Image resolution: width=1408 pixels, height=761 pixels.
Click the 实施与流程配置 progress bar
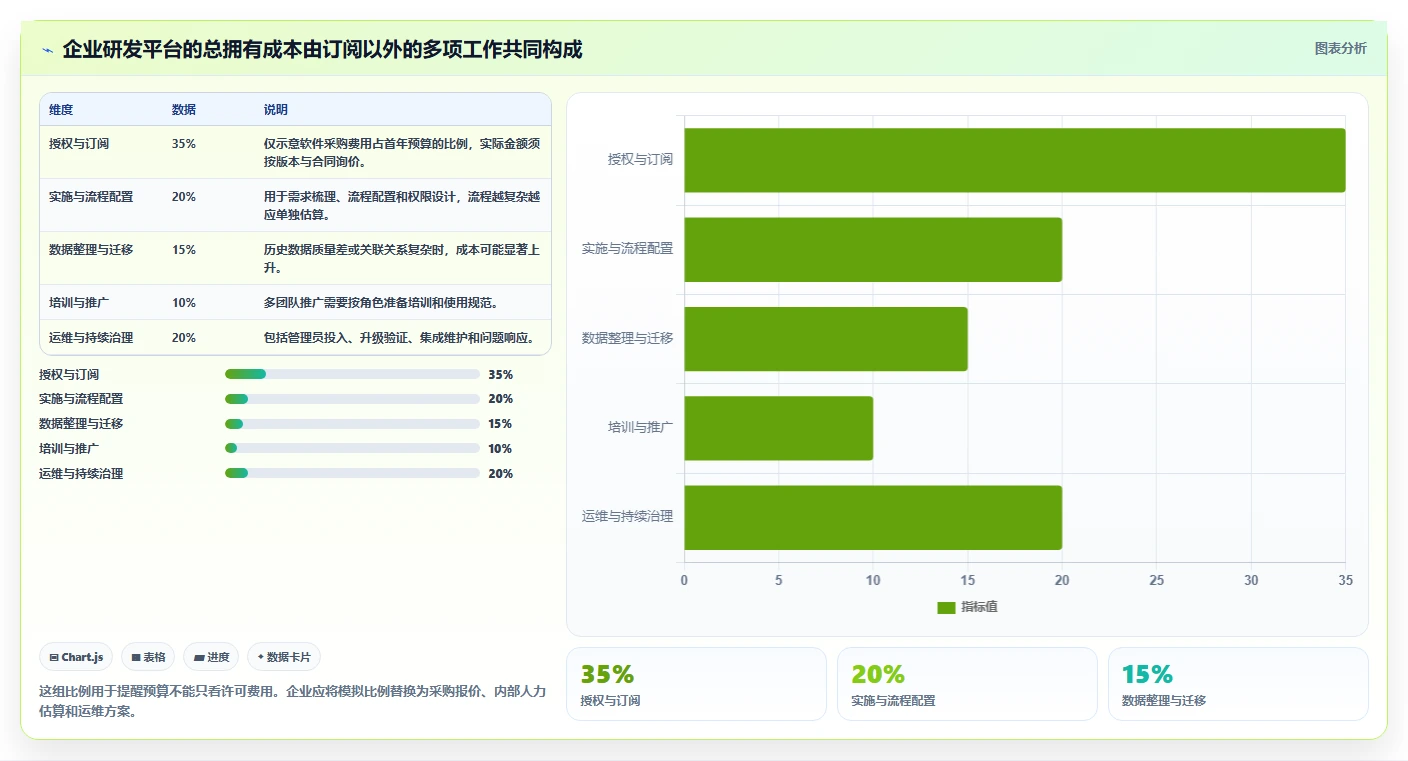352,399
